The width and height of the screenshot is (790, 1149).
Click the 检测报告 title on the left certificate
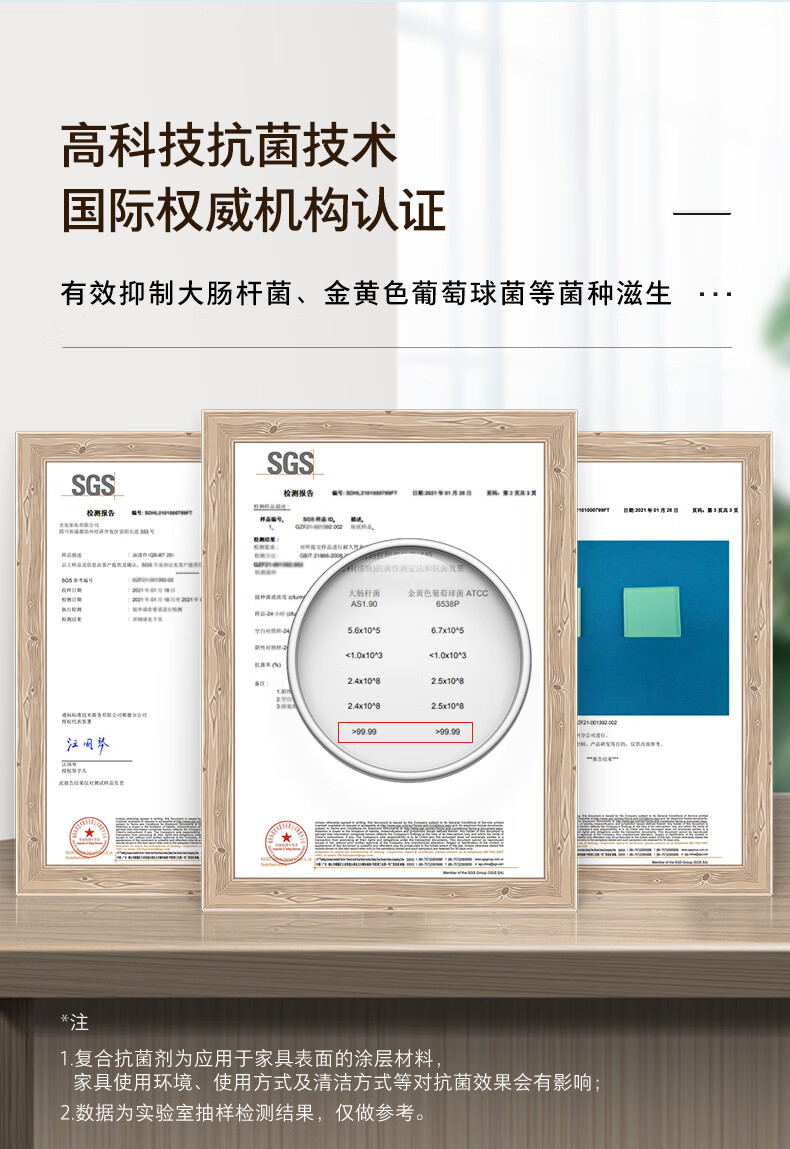click(x=101, y=512)
